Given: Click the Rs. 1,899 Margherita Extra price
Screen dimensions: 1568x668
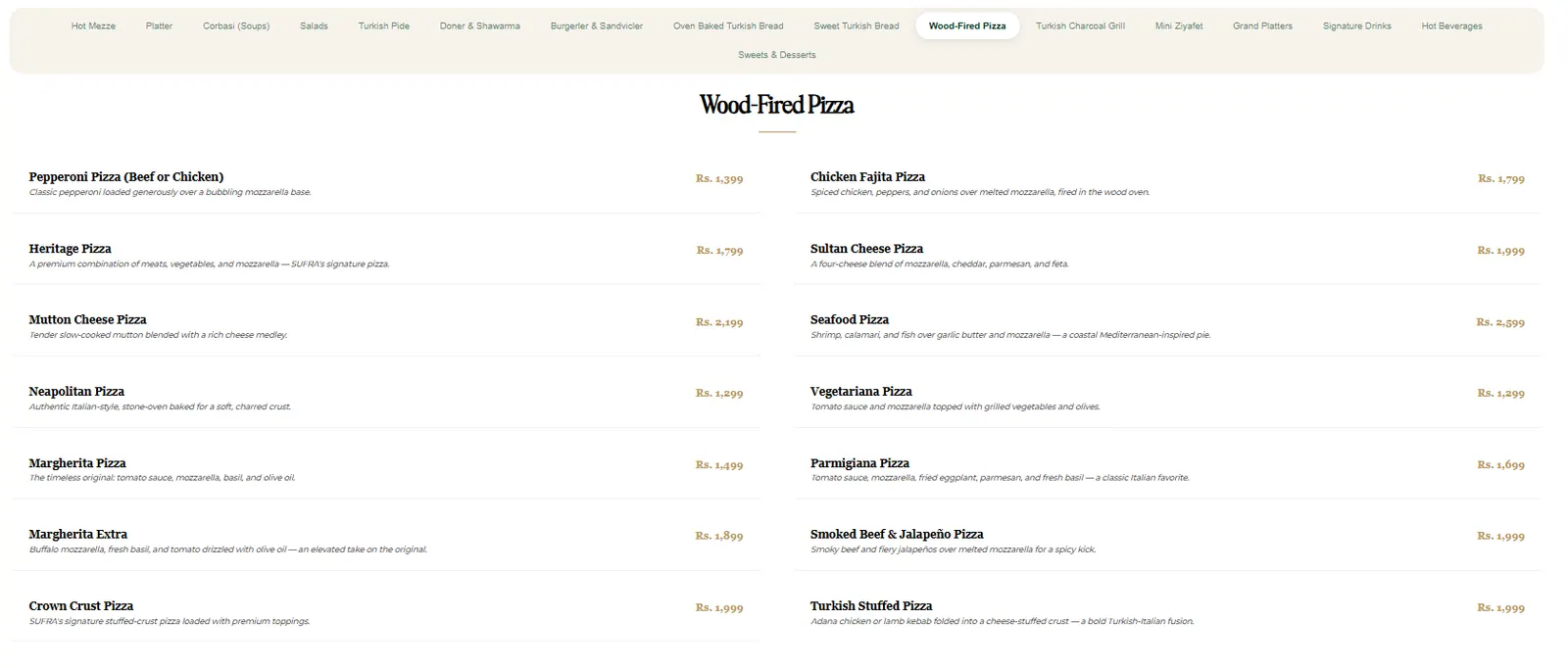Looking at the screenshot, I should (719, 537).
